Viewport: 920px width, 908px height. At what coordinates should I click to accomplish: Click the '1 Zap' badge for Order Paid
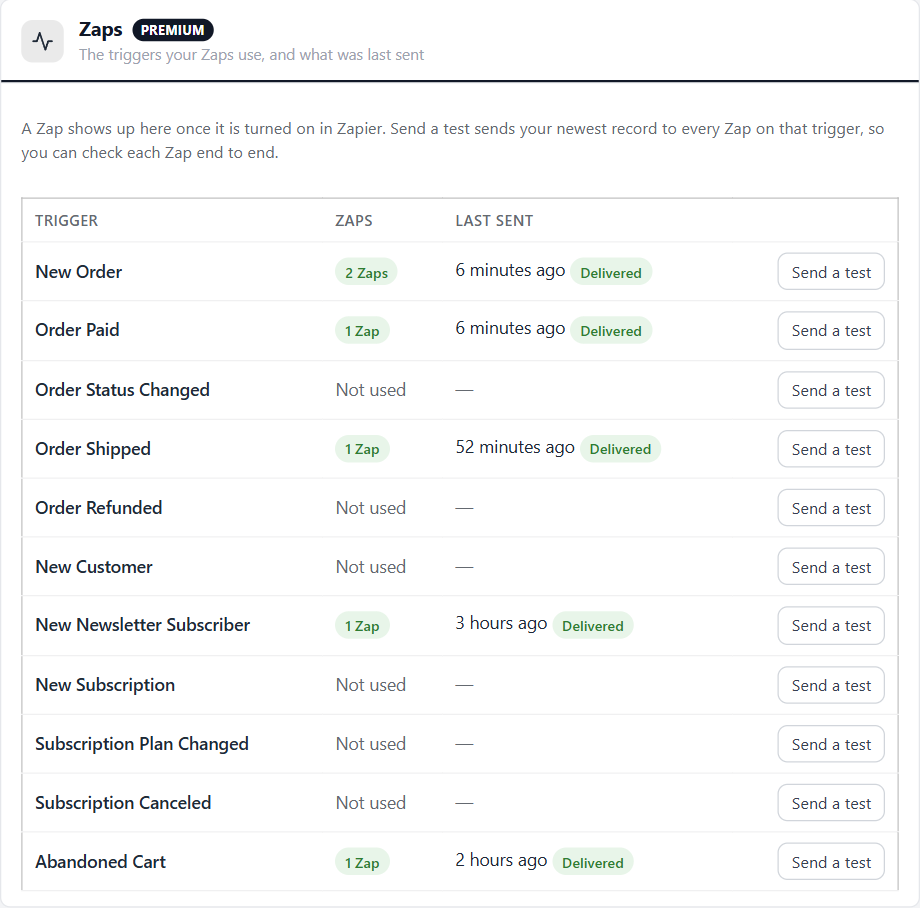[362, 331]
